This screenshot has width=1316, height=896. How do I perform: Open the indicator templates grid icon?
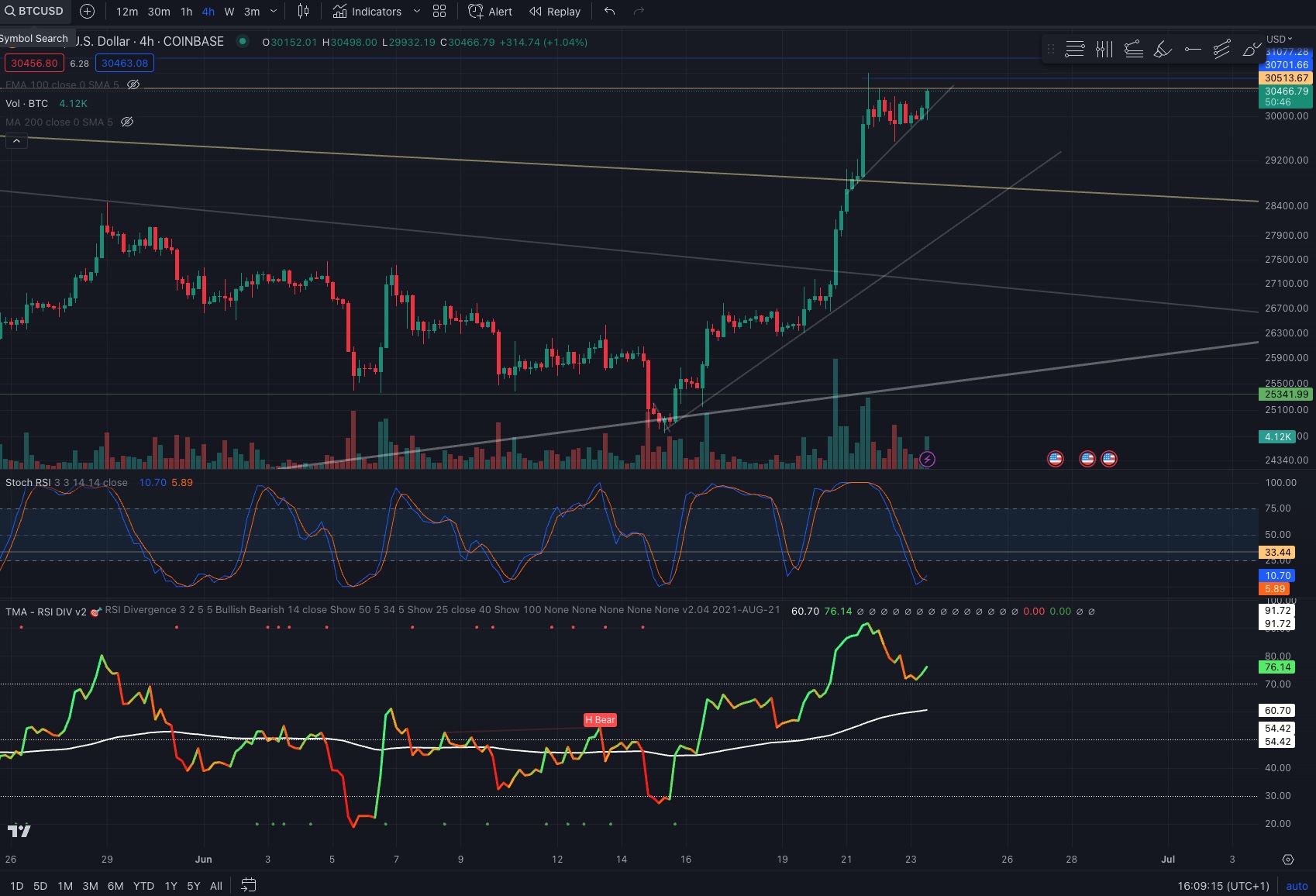pyautogui.click(x=439, y=11)
